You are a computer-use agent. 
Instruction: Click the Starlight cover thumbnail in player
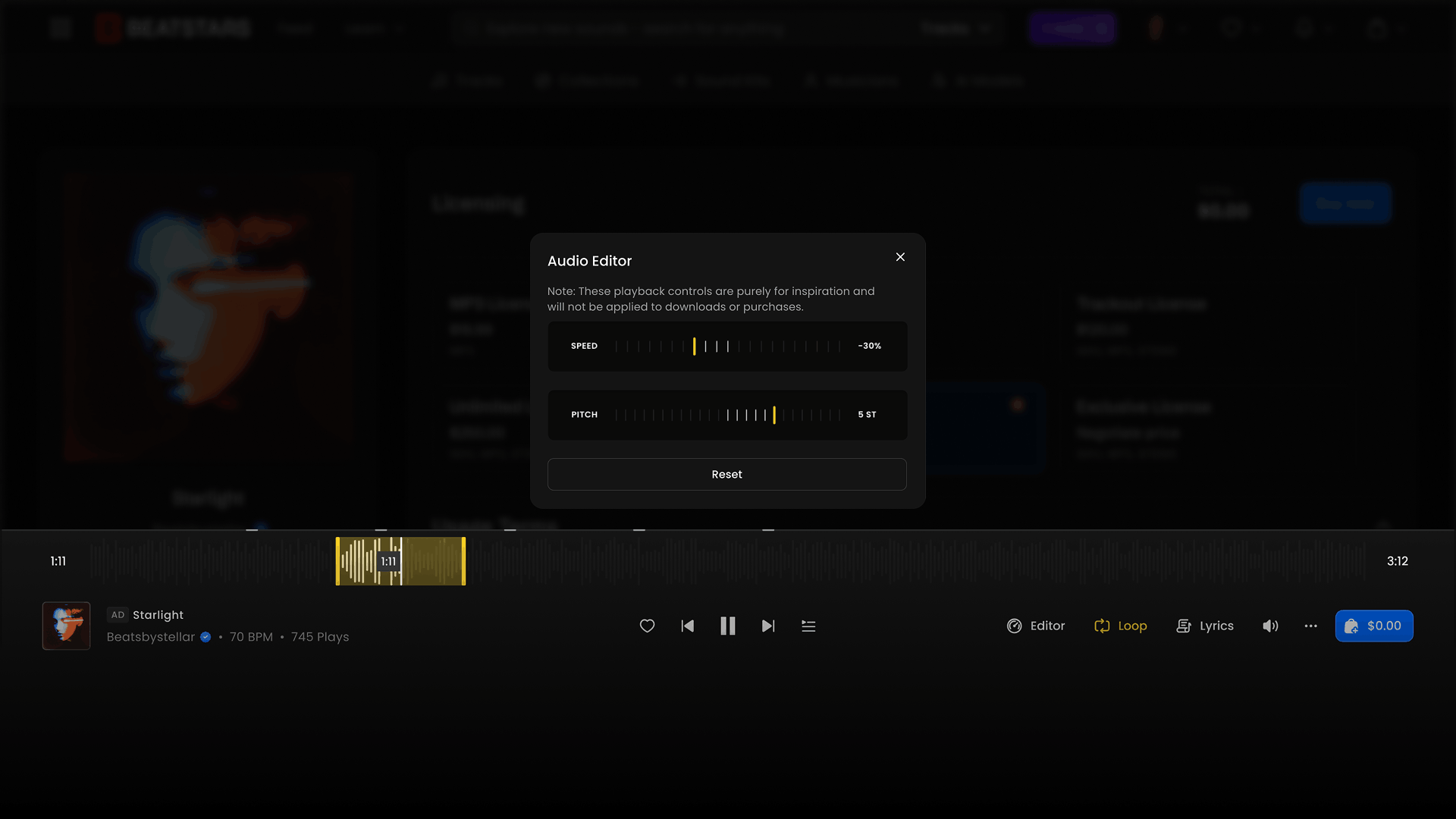click(66, 626)
